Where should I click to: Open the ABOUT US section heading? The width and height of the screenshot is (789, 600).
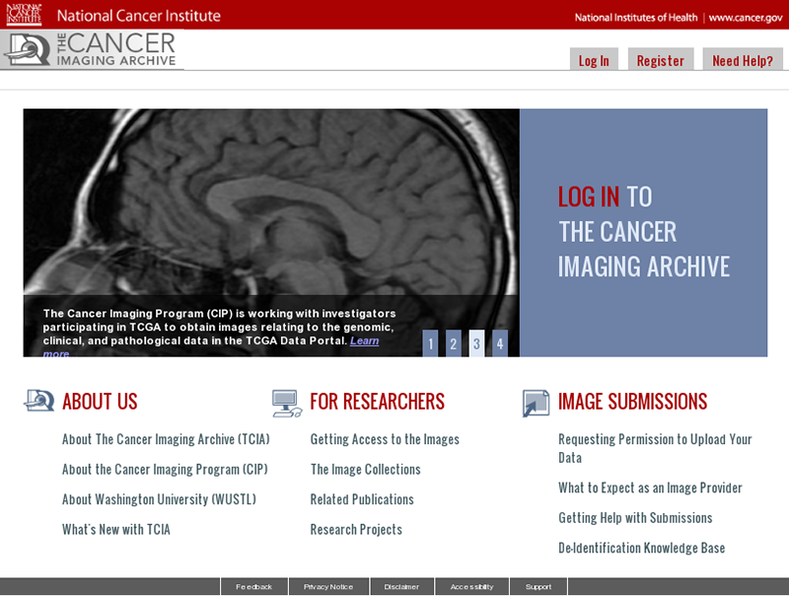click(100, 402)
